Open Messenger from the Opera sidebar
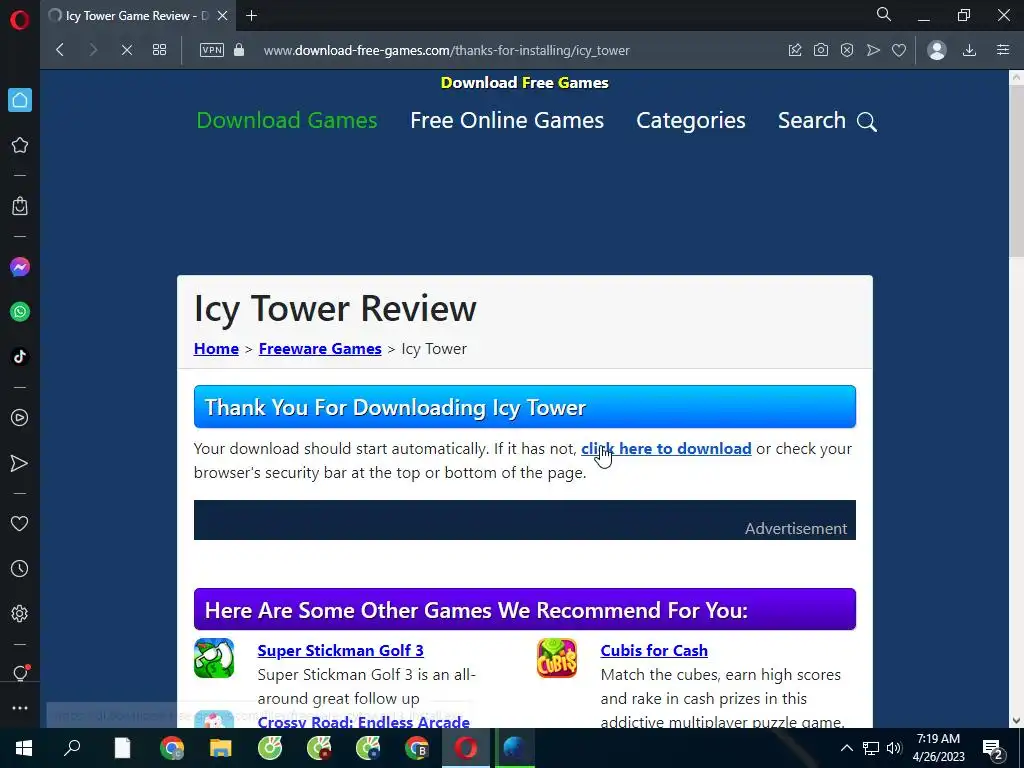 (20, 267)
